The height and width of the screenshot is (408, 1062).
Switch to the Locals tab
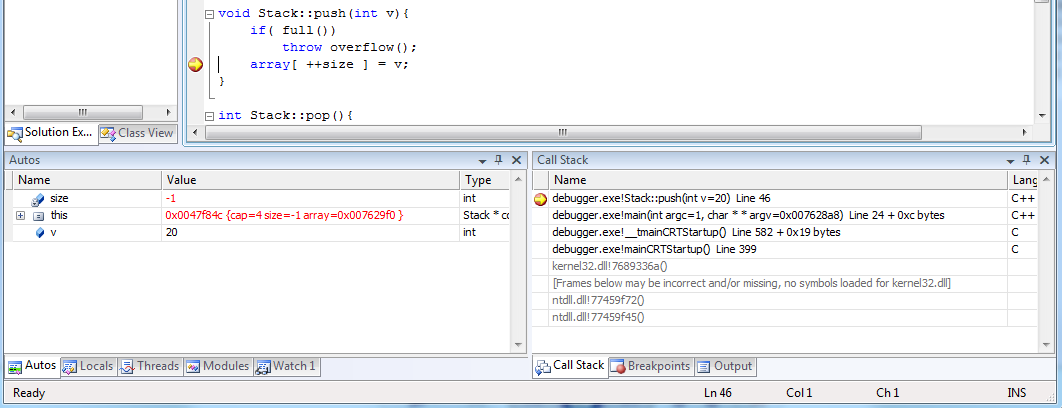tap(88, 367)
